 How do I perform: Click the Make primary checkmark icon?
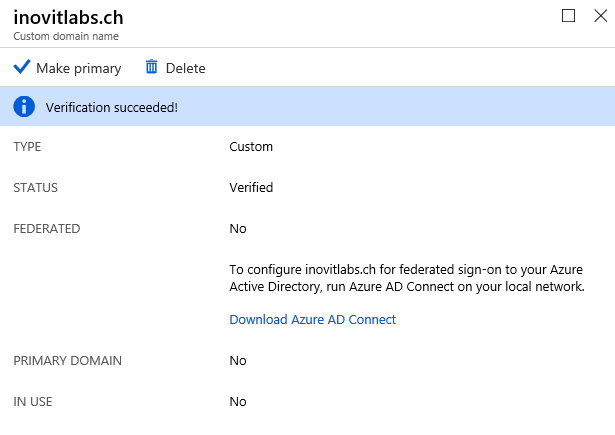(x=22, y=67)
